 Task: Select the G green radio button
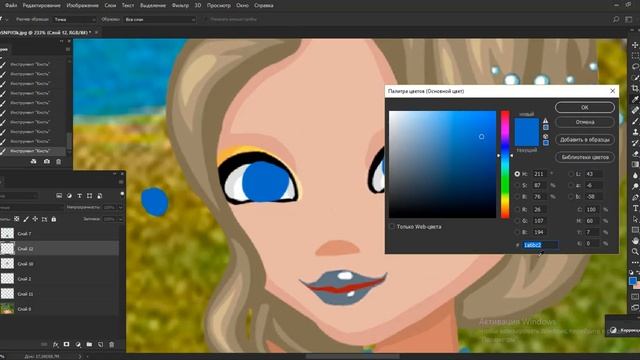517,221
